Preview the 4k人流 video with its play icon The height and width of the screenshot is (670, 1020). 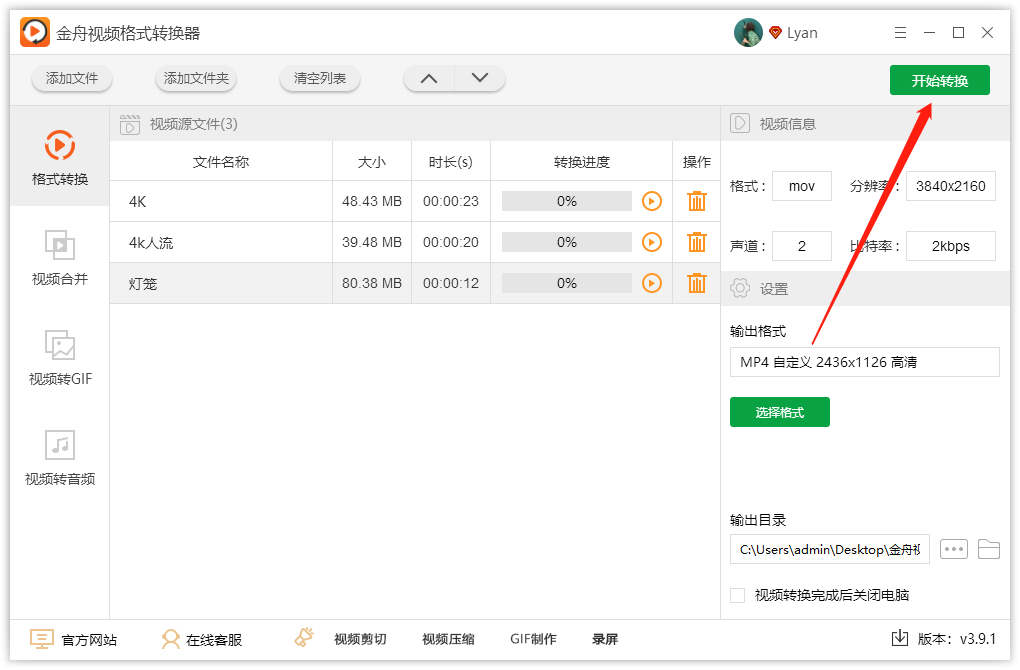[x=652, y=242]
